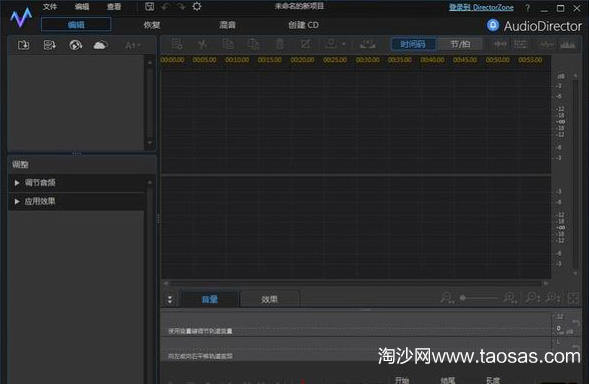This screenshot has height=384, width=589.
Task: Click the zoom out magnifier icon
Action: pyautogui.click(x=447, y=298)
